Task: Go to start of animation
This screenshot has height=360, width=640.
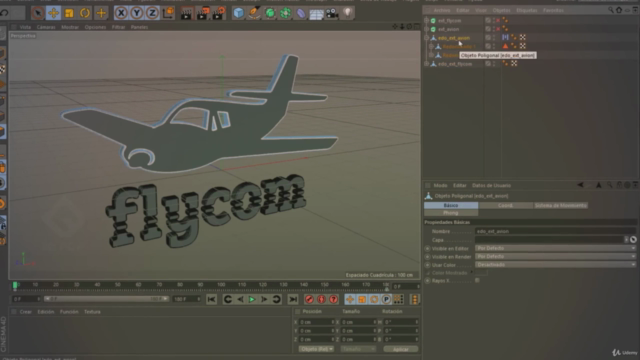Action: coord(211,299)
